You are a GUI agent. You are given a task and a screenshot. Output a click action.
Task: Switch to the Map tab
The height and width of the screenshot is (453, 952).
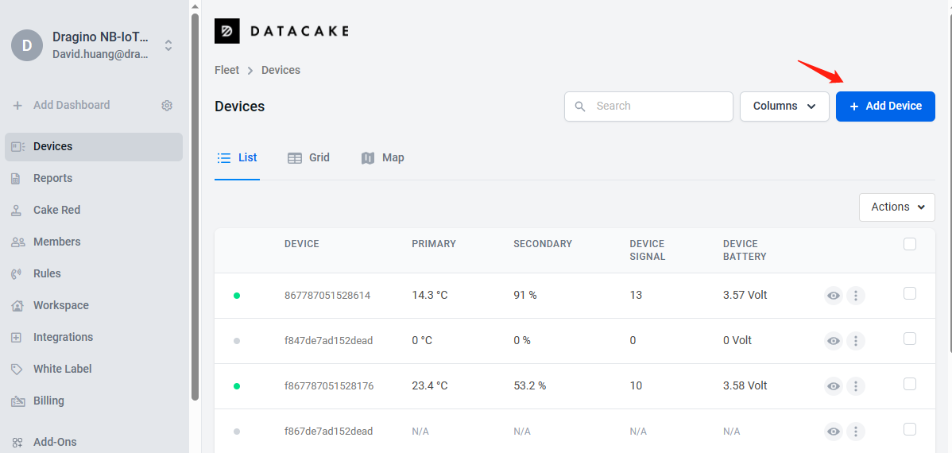tap(382, 158)
